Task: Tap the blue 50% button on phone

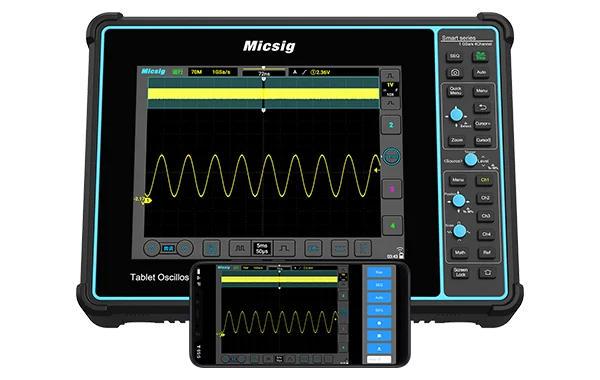Action: click(x=379, y=310)
